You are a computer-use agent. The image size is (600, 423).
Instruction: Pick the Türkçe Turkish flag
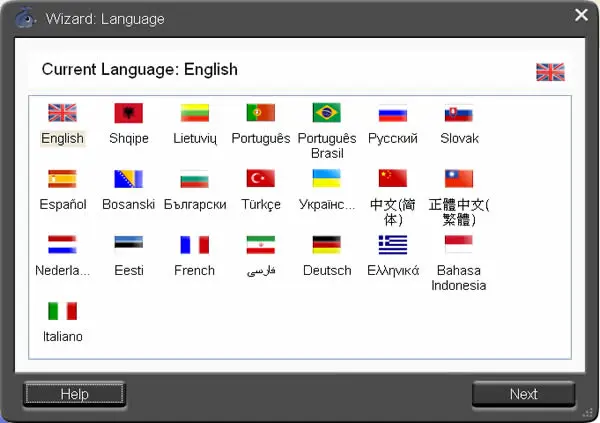(x=261, y=178)
